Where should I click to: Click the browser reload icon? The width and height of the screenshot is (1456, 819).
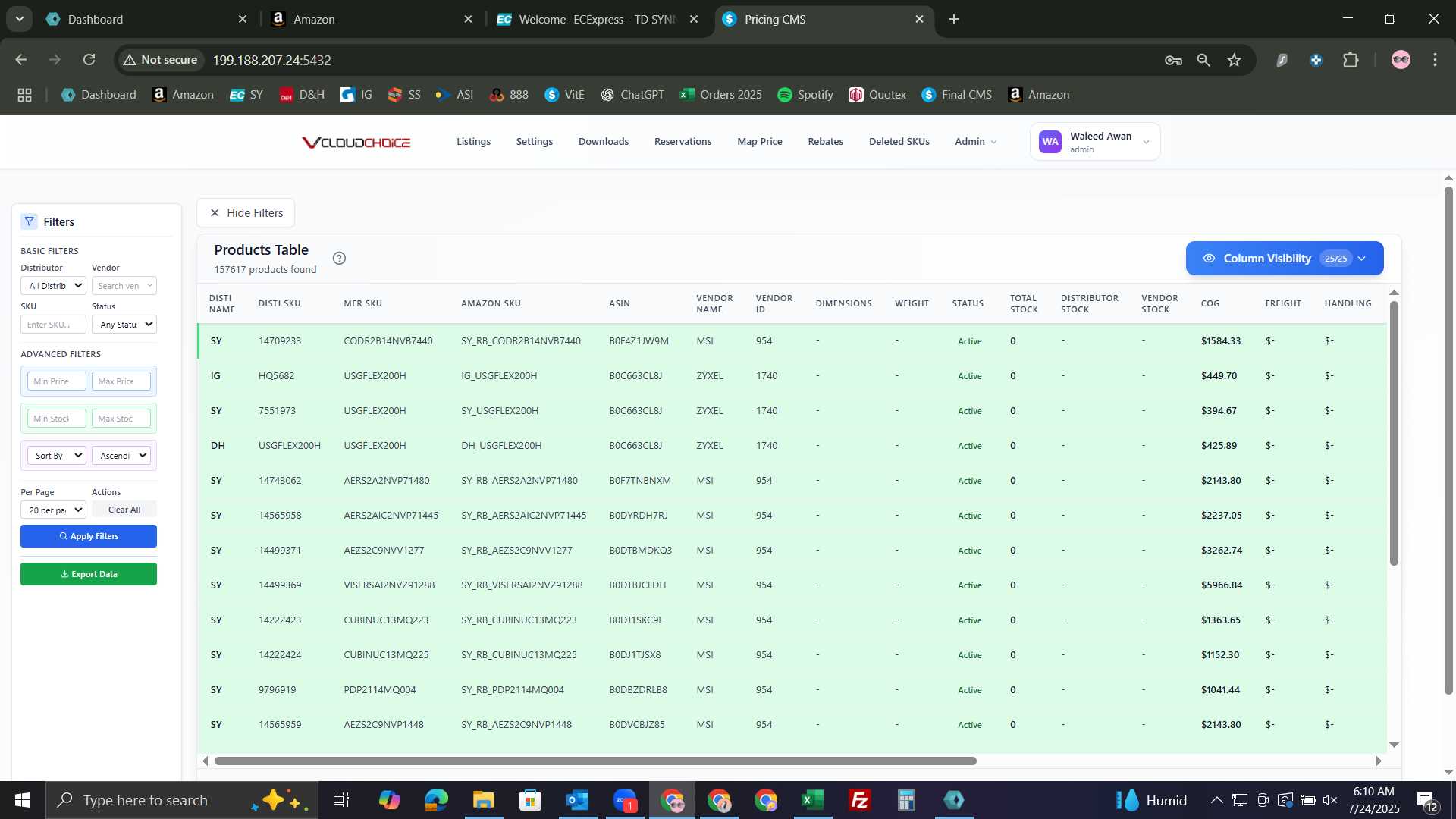point(89,60)
